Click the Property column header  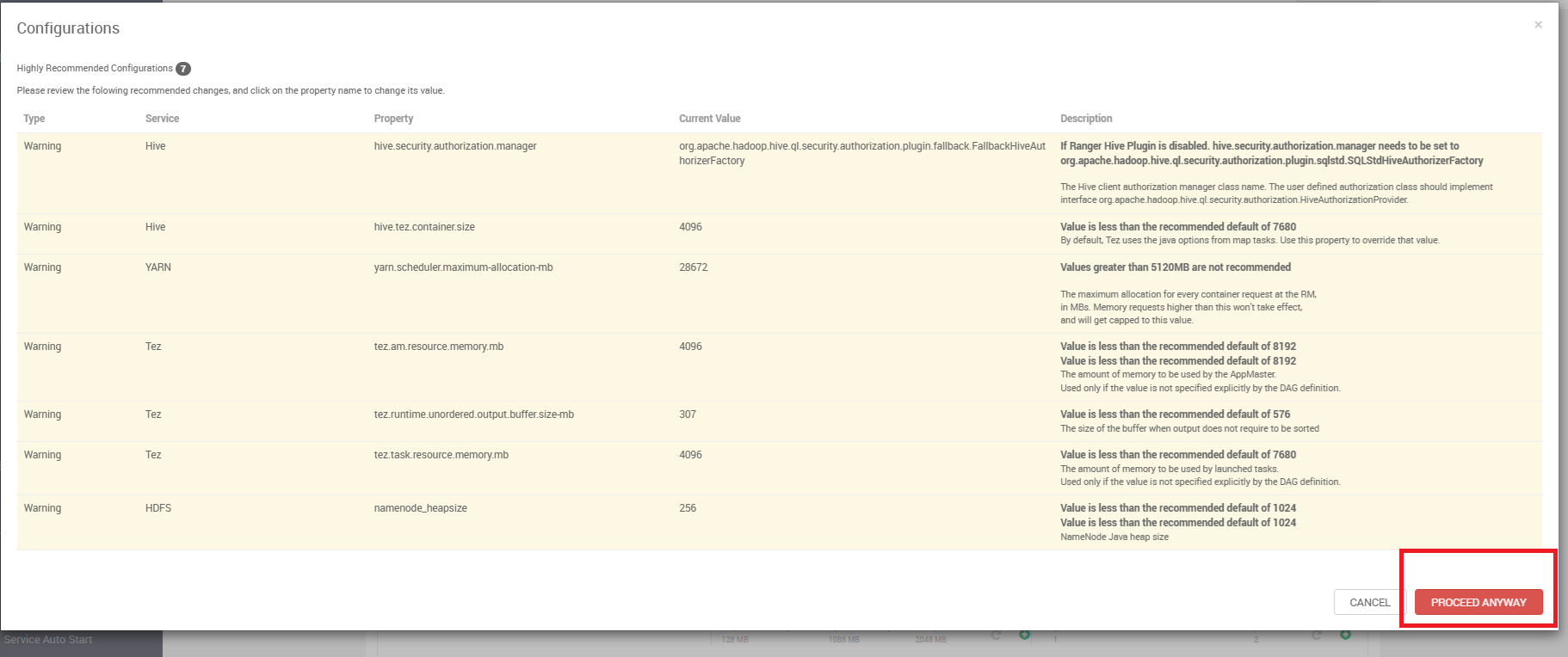coord(394,119)
